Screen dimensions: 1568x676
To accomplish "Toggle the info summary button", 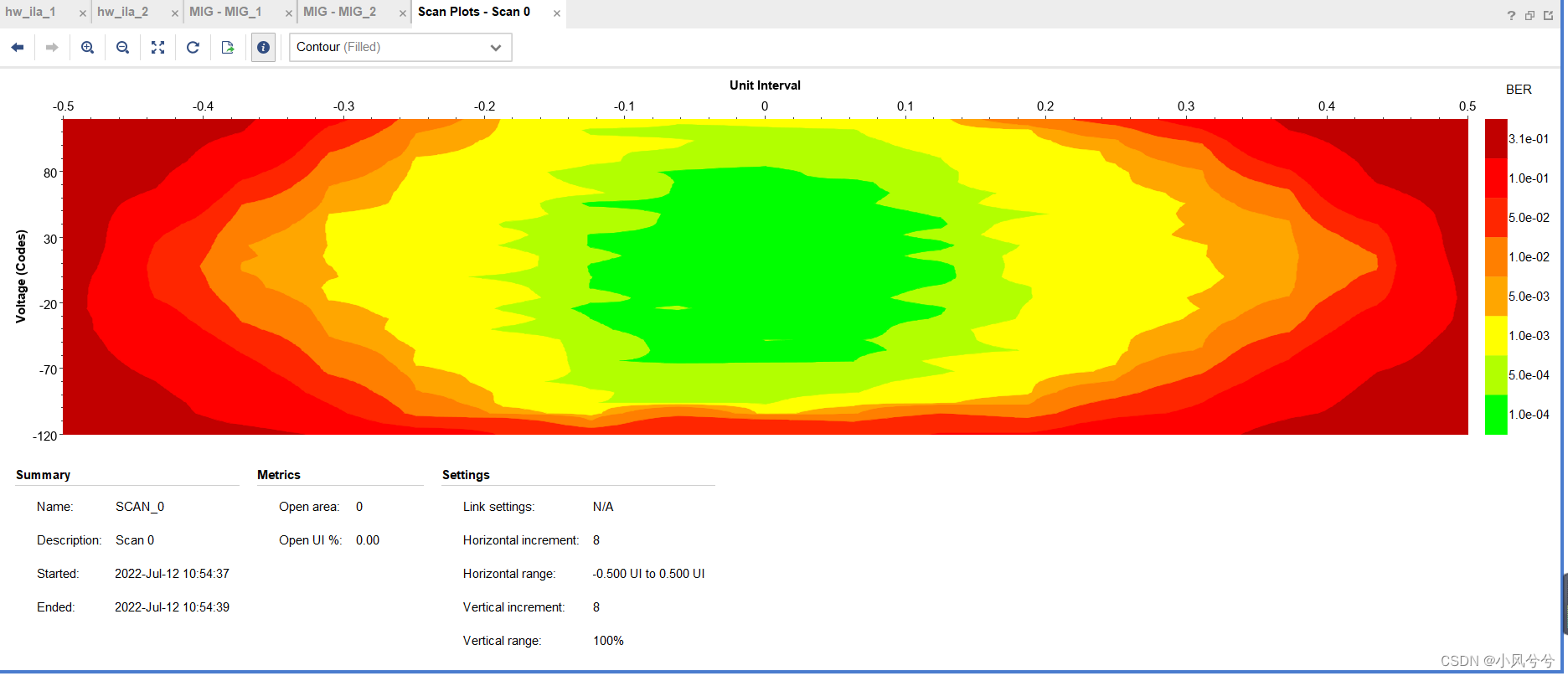I will click(263, 48).
